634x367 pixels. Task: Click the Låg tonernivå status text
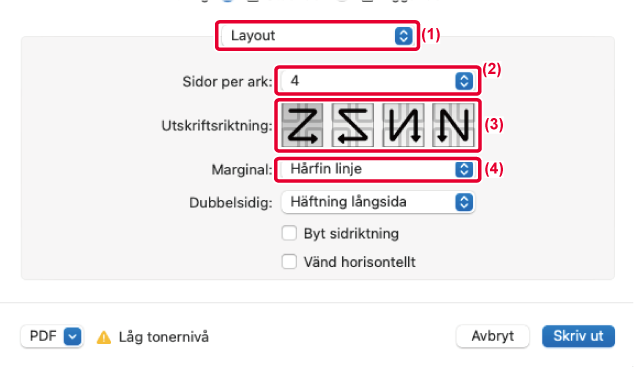click(164, 337)
